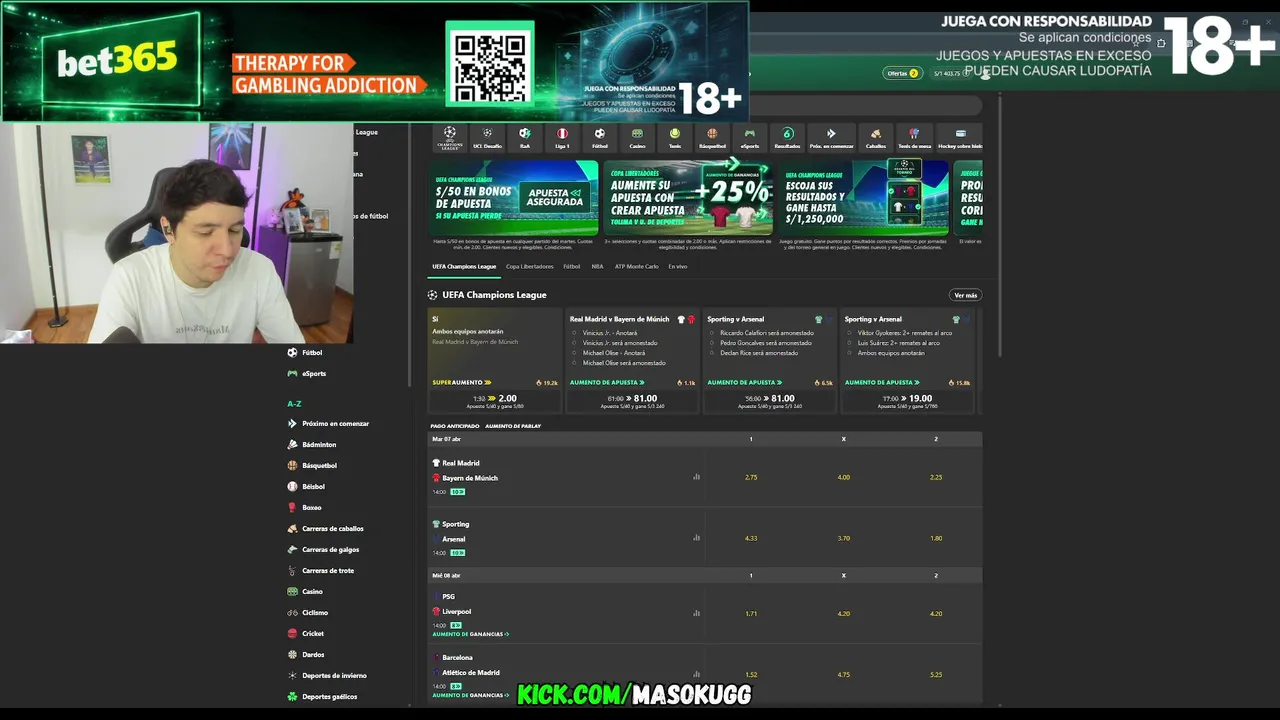Open the Apuesta Asegurada promo banner
Image resolution: width=1280 pixels, height=720 pixels.
point(514,198)
